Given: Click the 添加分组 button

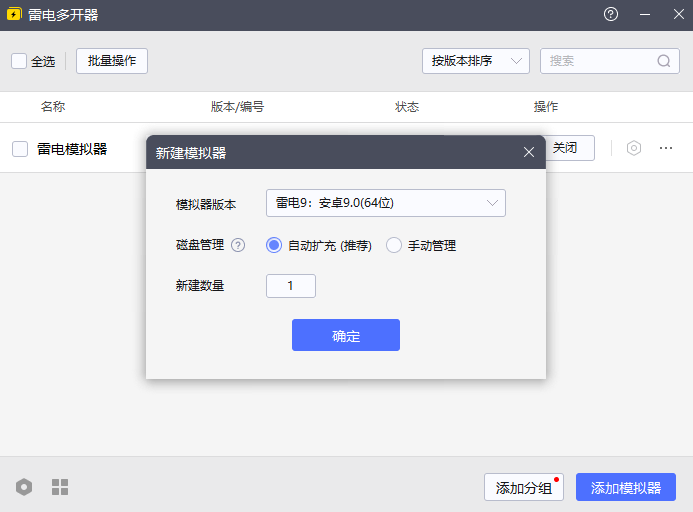Looking at the screenshot, I should point(523,487).
